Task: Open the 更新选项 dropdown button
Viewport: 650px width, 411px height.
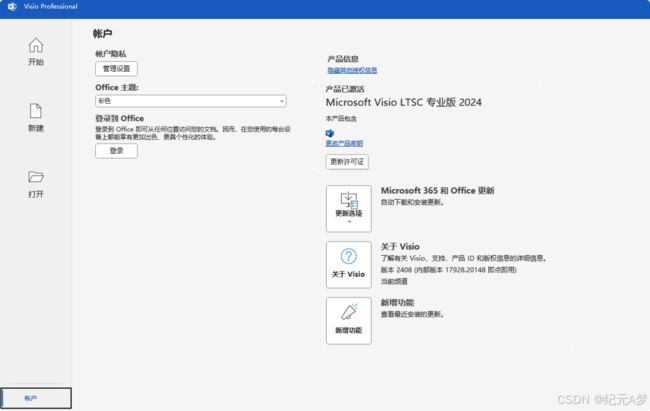Action: pyautogui.click(x=349, y=209)
